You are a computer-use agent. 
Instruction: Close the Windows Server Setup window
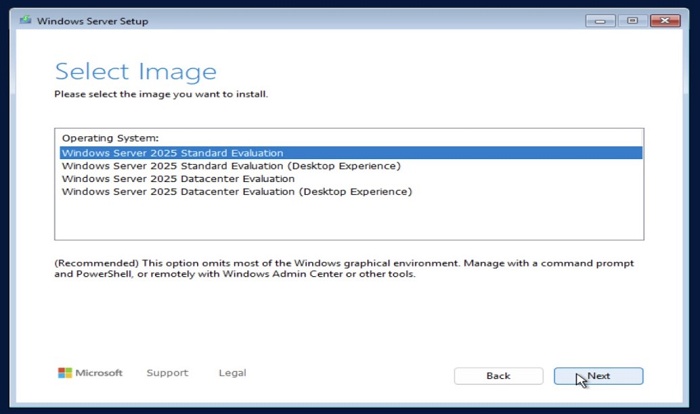(x=665, y=21)
